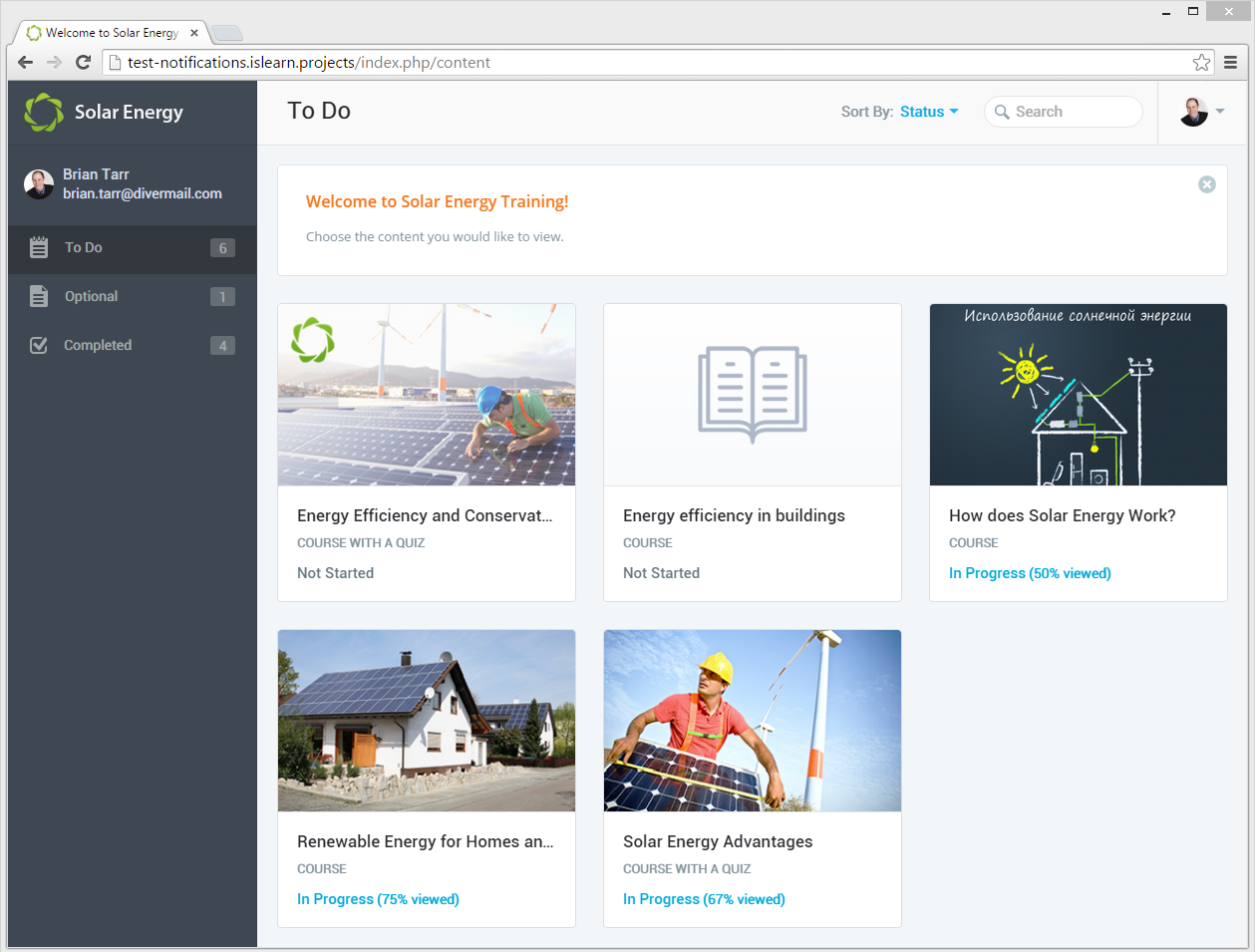This screenshot has width=1255, height=952.
Task: Click the Completed checkmark icon in sidebar
Action: [x=39, y=345]
